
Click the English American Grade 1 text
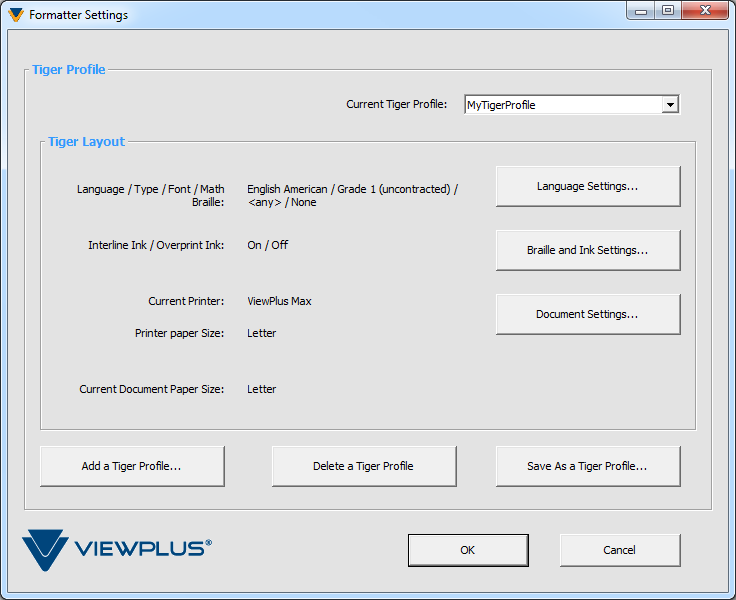[352, 189]
